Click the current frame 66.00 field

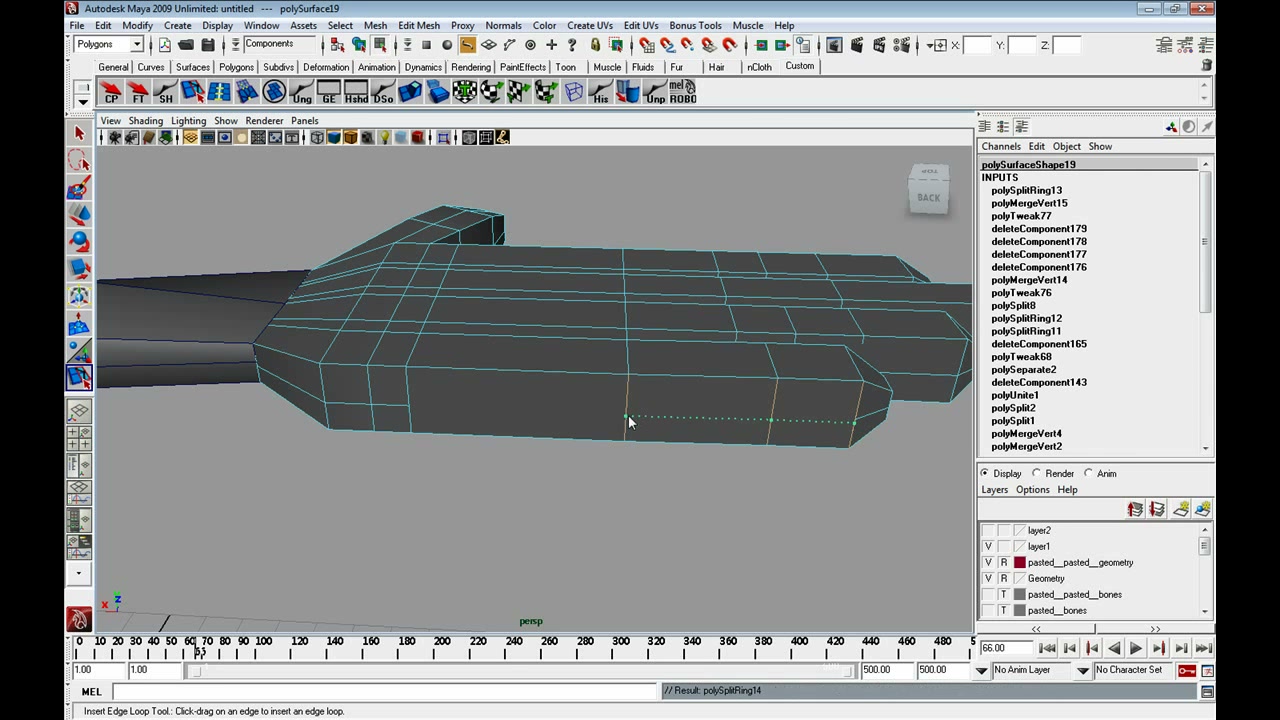(1006, 648)
